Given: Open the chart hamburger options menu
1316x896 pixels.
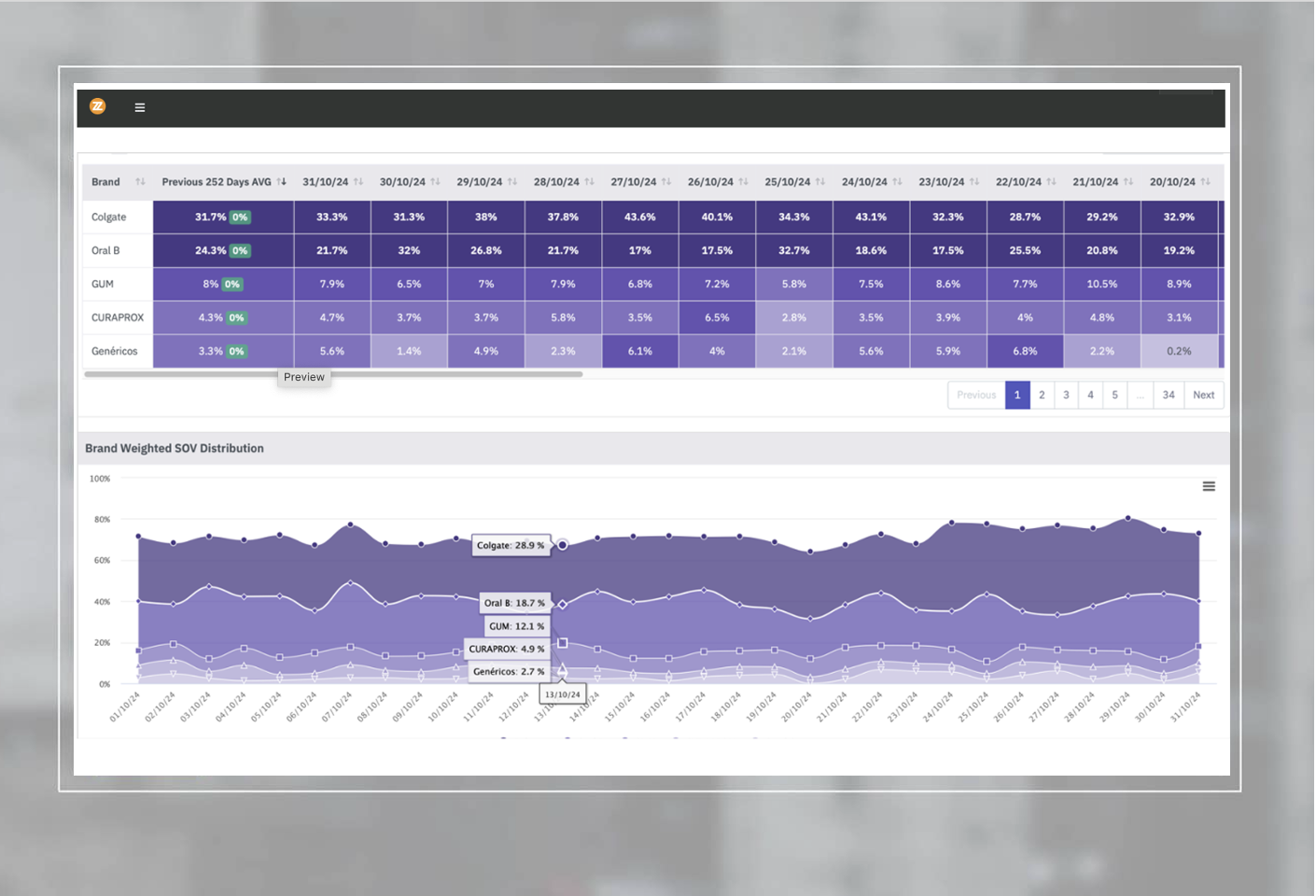Looking at the screenshot, I should (x=1209, y=486).
